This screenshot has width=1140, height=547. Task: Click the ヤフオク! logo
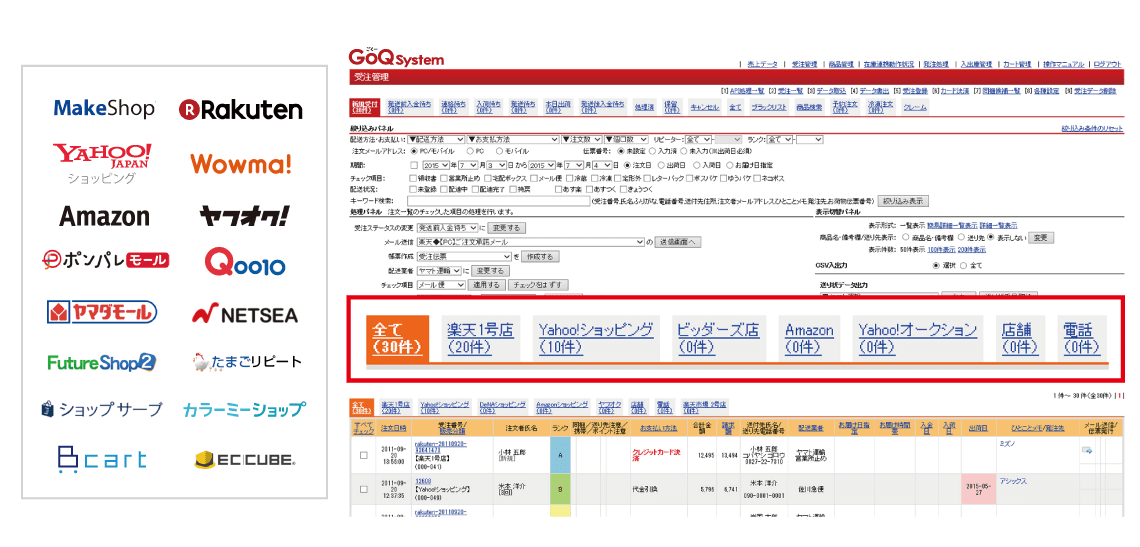point(244,215)
